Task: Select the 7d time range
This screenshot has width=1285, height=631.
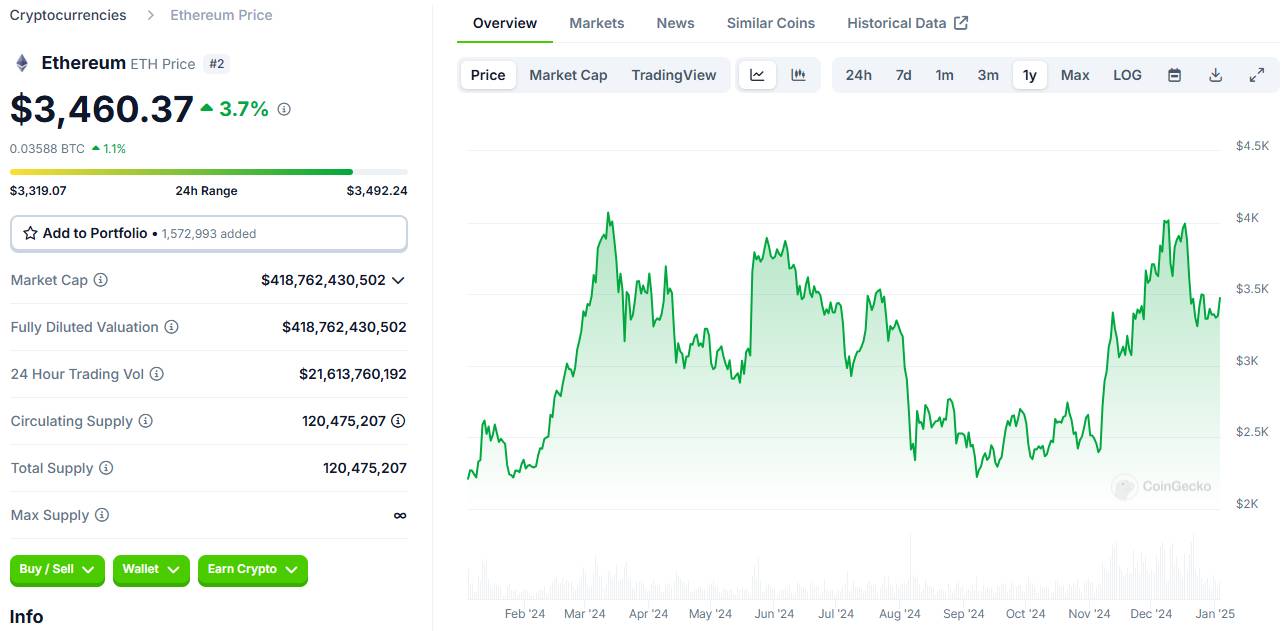Action: click(903, 75)
